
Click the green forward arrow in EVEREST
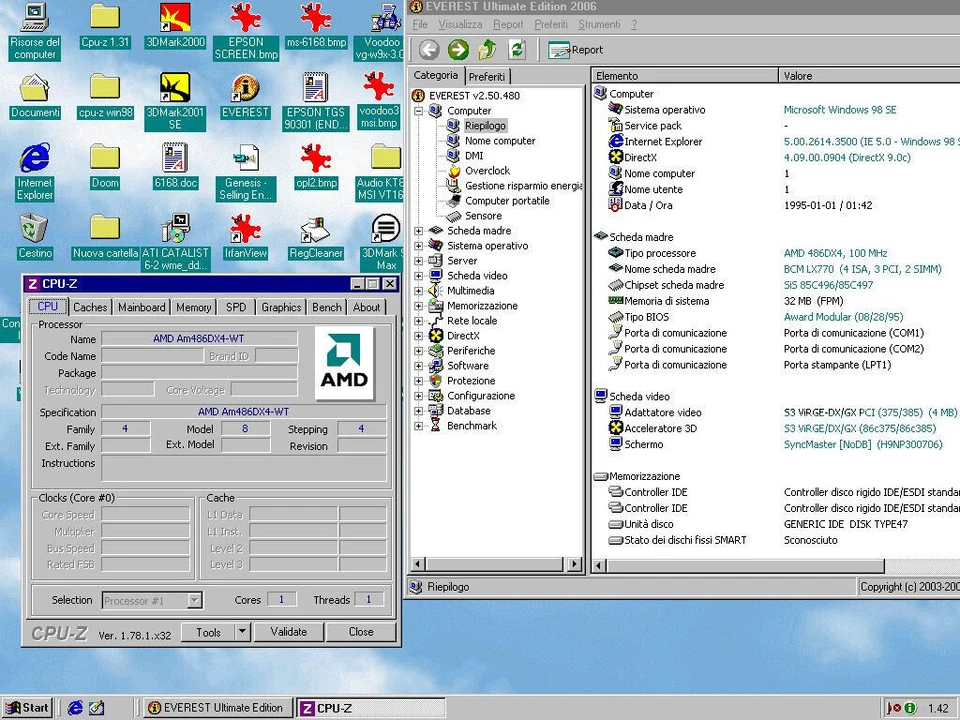pyautogui.click(x=458, y=49)
